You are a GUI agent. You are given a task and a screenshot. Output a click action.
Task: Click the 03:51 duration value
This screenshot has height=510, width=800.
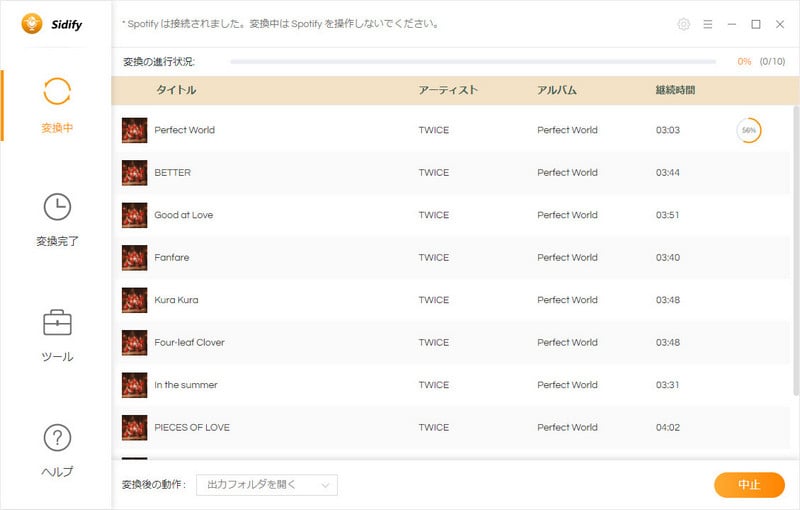[668, 215]
